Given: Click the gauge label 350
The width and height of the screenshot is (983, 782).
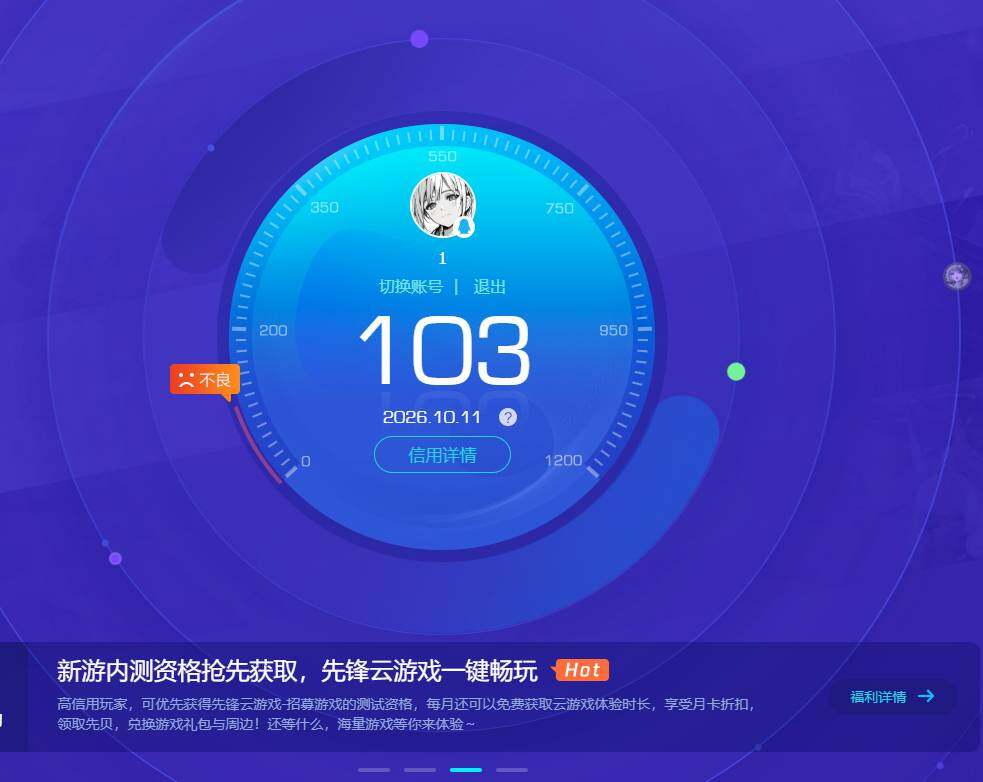Looking at the screenshot, I should click(x=324, y=208).
